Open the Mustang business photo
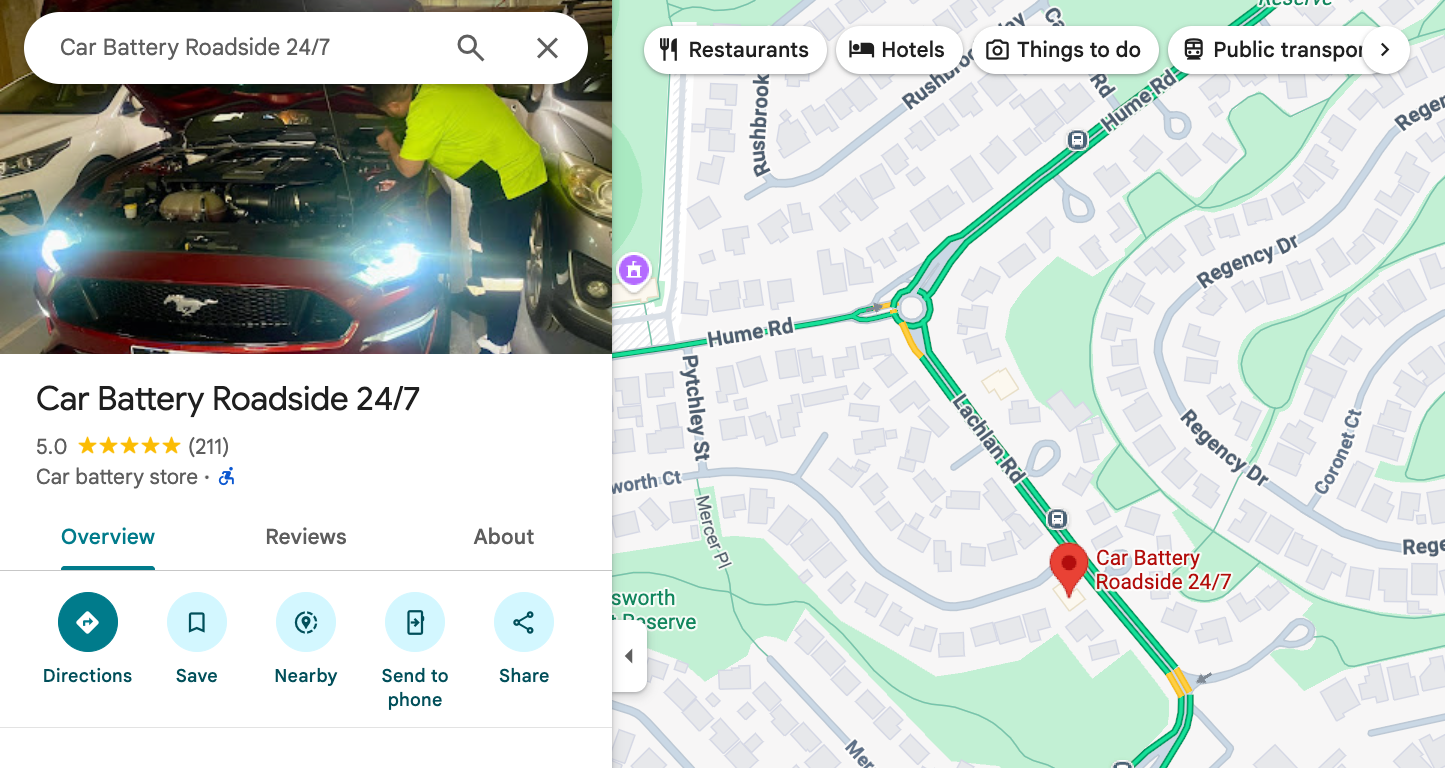The width and height of the screenshot is (1445, 768). tap(306, 218)
